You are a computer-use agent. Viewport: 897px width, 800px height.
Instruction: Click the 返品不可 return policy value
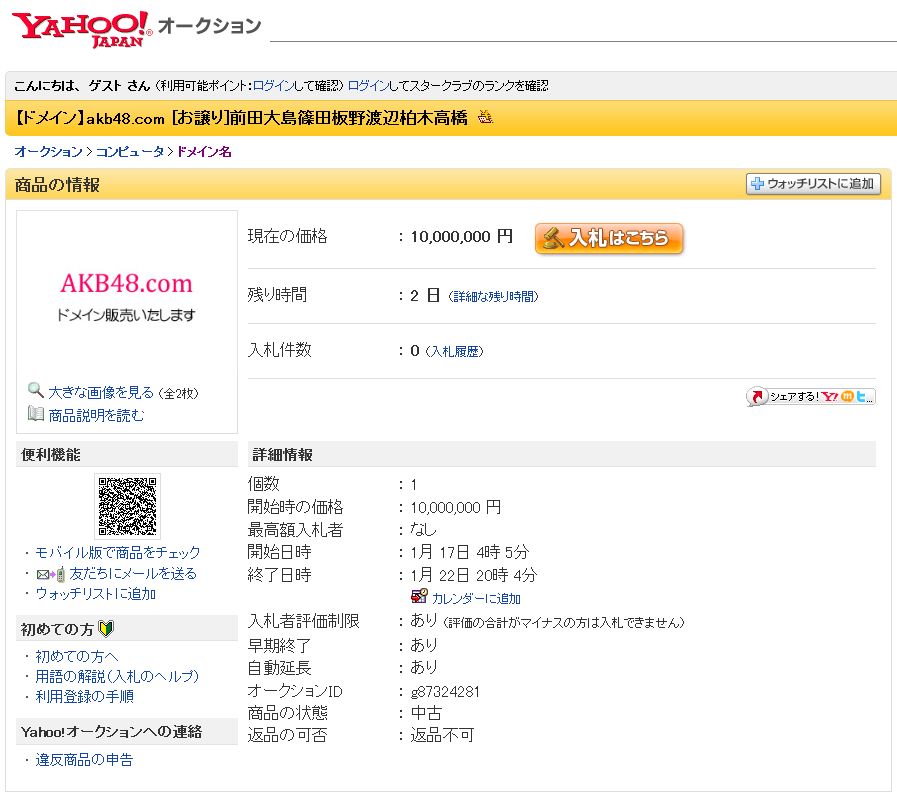click(x=442, y=735)
